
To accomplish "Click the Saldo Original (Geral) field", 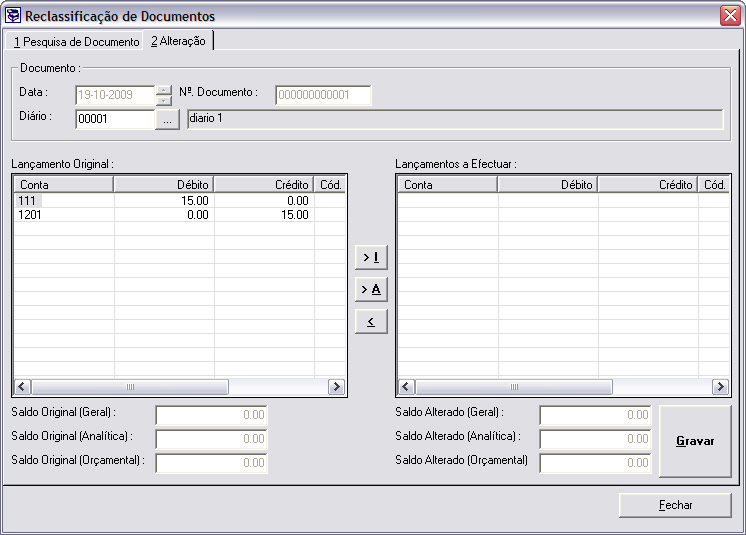I will (x=212, y=415).
